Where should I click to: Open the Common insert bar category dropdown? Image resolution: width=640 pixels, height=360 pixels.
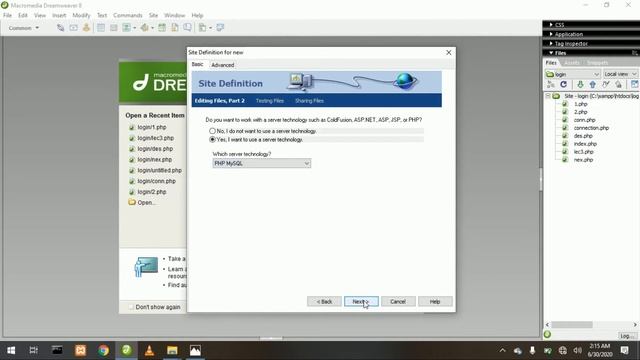pyautogui.click(x=24, y=28)
